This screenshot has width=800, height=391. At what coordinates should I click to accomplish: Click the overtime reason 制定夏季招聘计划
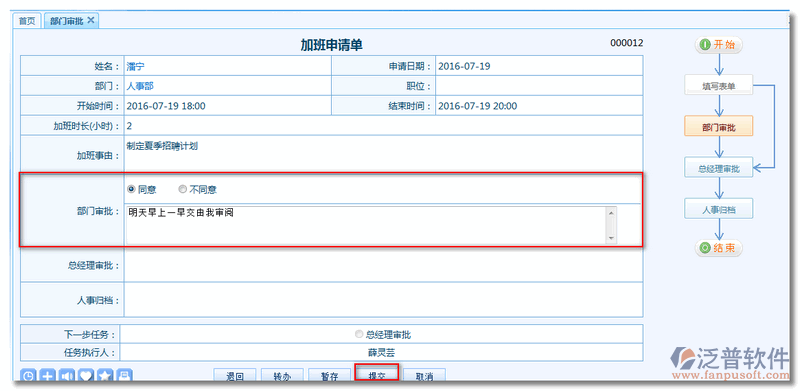[162, 146]
